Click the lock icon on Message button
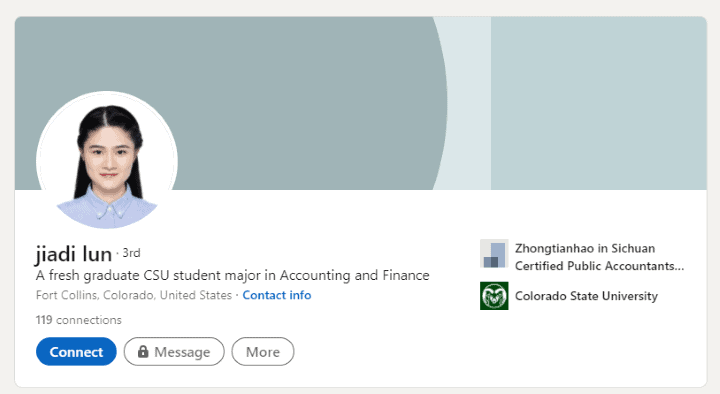 coord(143,351)
